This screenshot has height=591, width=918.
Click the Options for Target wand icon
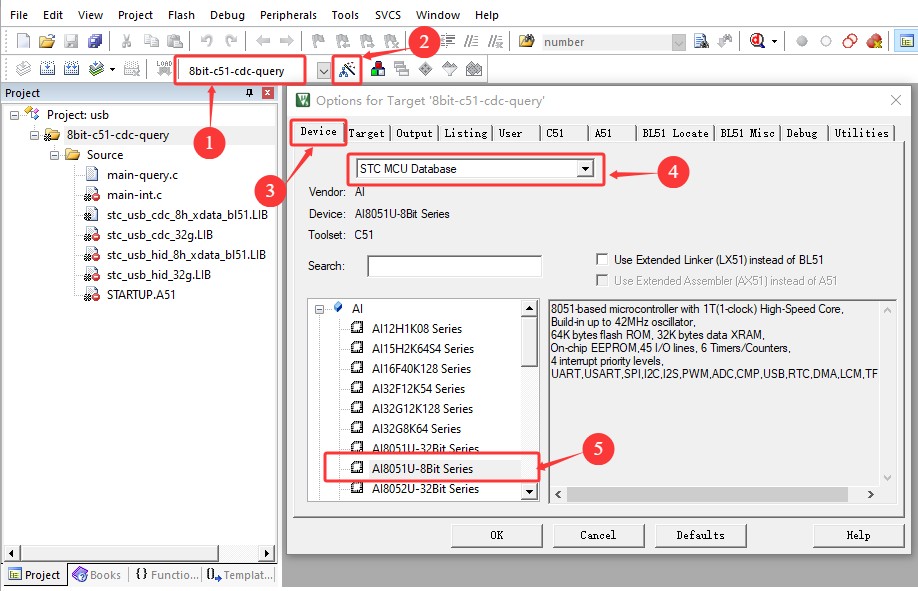(347, 69)
